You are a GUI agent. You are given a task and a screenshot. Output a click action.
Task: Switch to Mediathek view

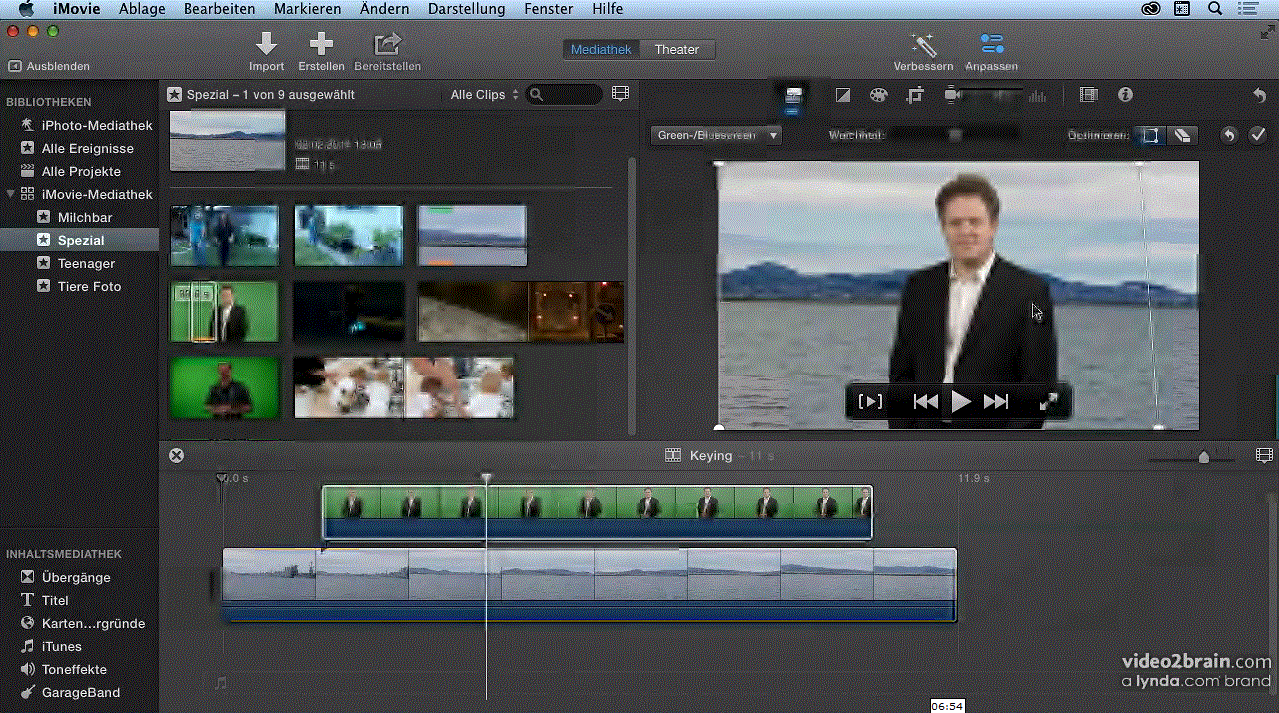point(601,49)
